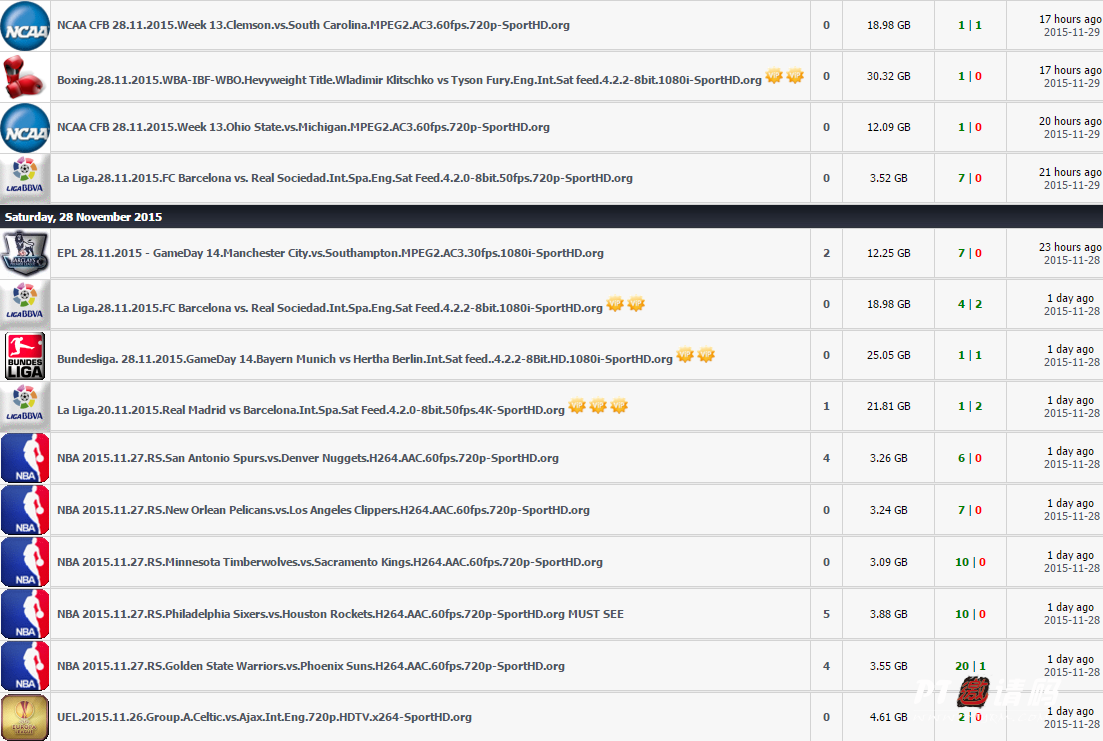This screenshot has width=1103, height=741.
Task: Click the NBA logo for Sixers vs Rockets
Action: (25, 614)
